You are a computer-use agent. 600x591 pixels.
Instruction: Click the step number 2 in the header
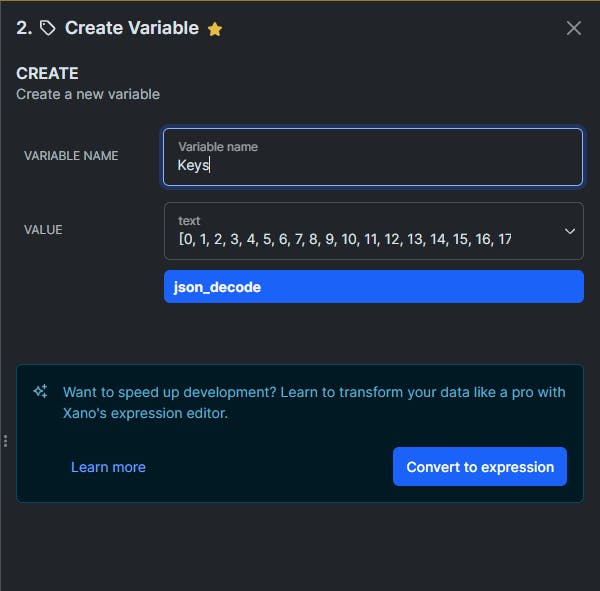(24, 28)
